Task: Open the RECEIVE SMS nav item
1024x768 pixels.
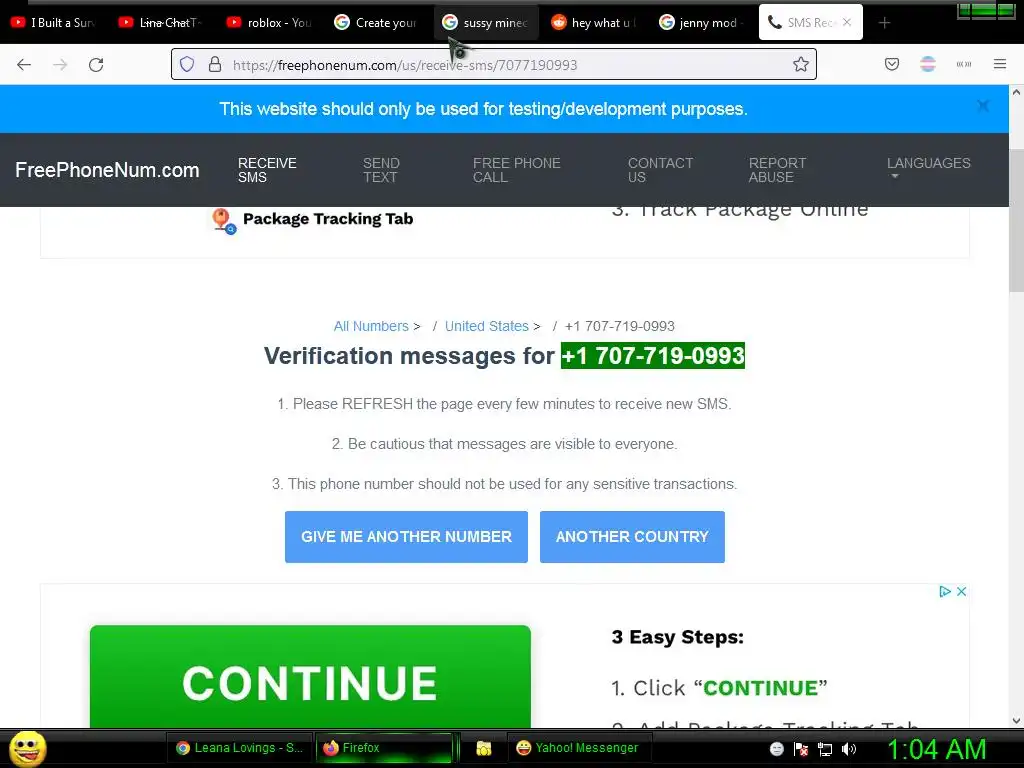Action: 267,170
